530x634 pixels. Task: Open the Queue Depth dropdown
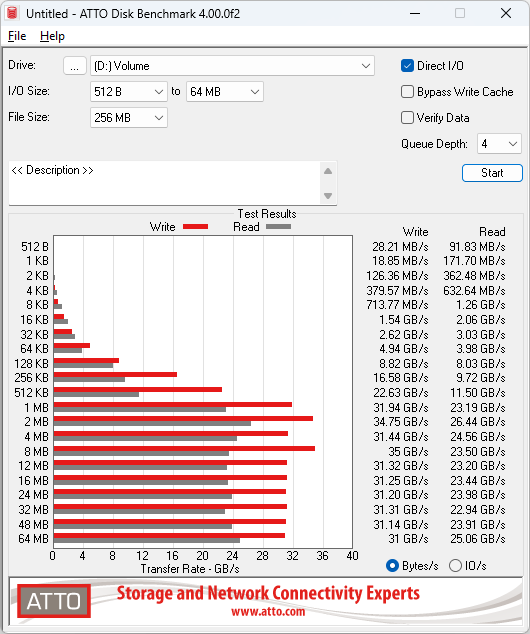(x=499, y=144)
